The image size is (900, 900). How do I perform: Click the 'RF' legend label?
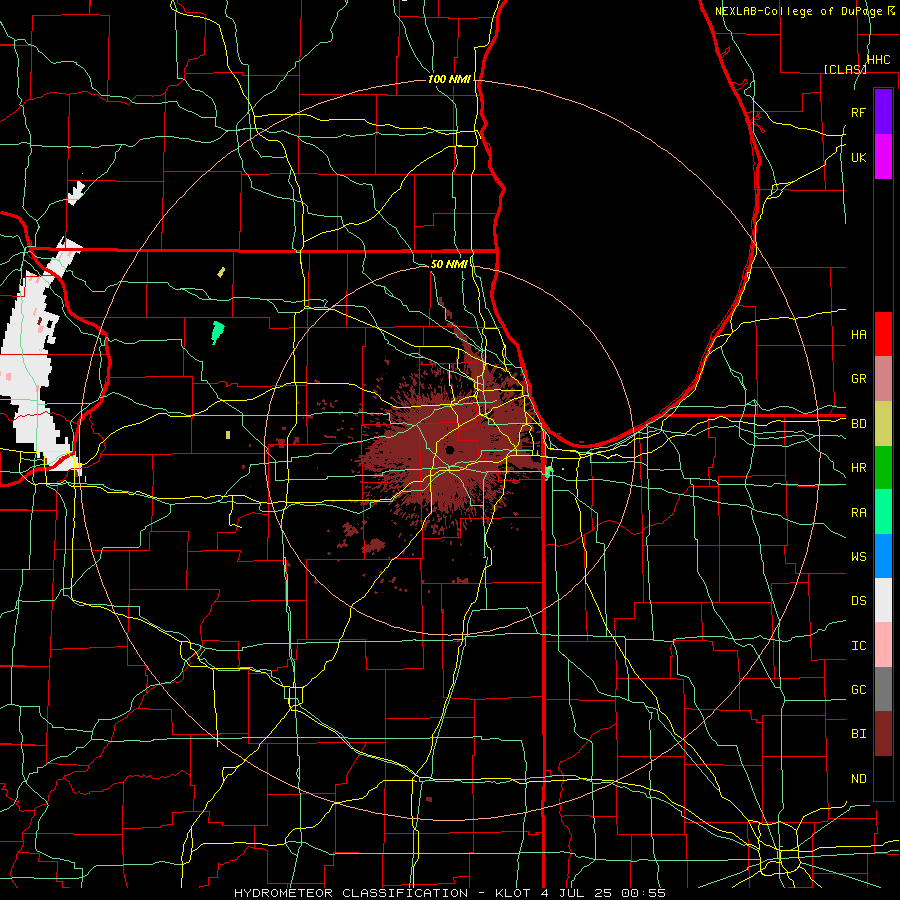(858, 112)
